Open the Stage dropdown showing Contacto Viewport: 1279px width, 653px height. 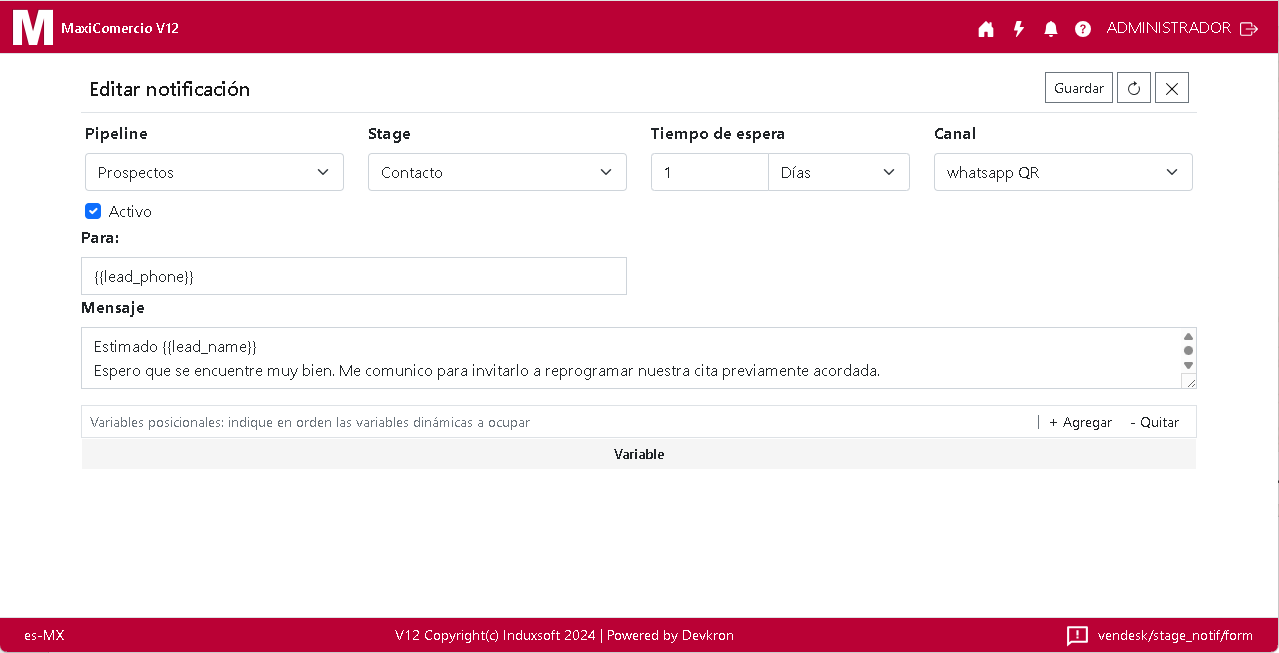[x=497, y=172]
